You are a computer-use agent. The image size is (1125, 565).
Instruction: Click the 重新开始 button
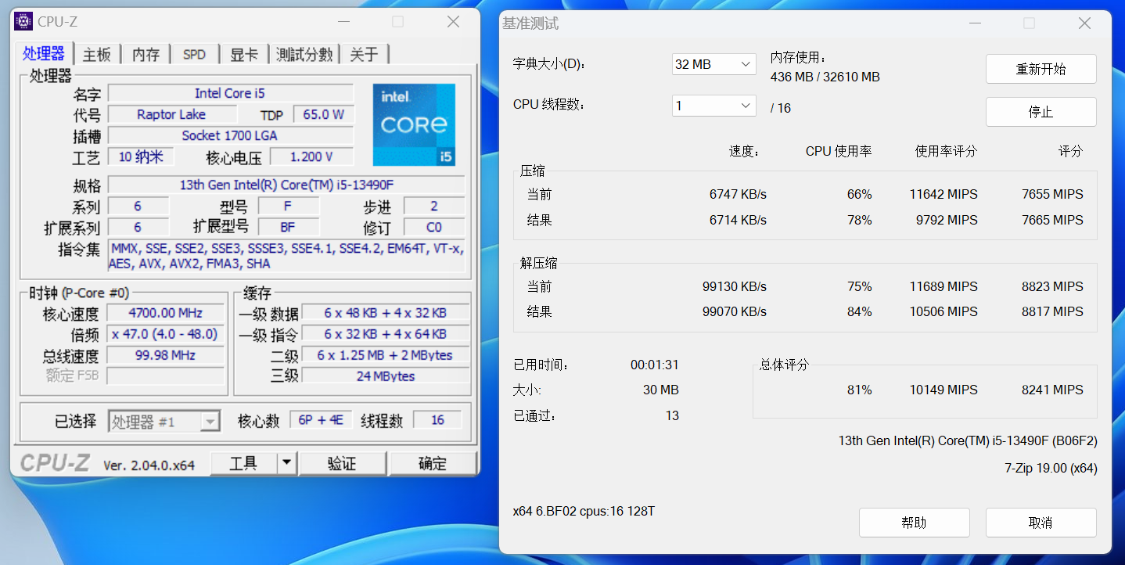click(1041, 69)
